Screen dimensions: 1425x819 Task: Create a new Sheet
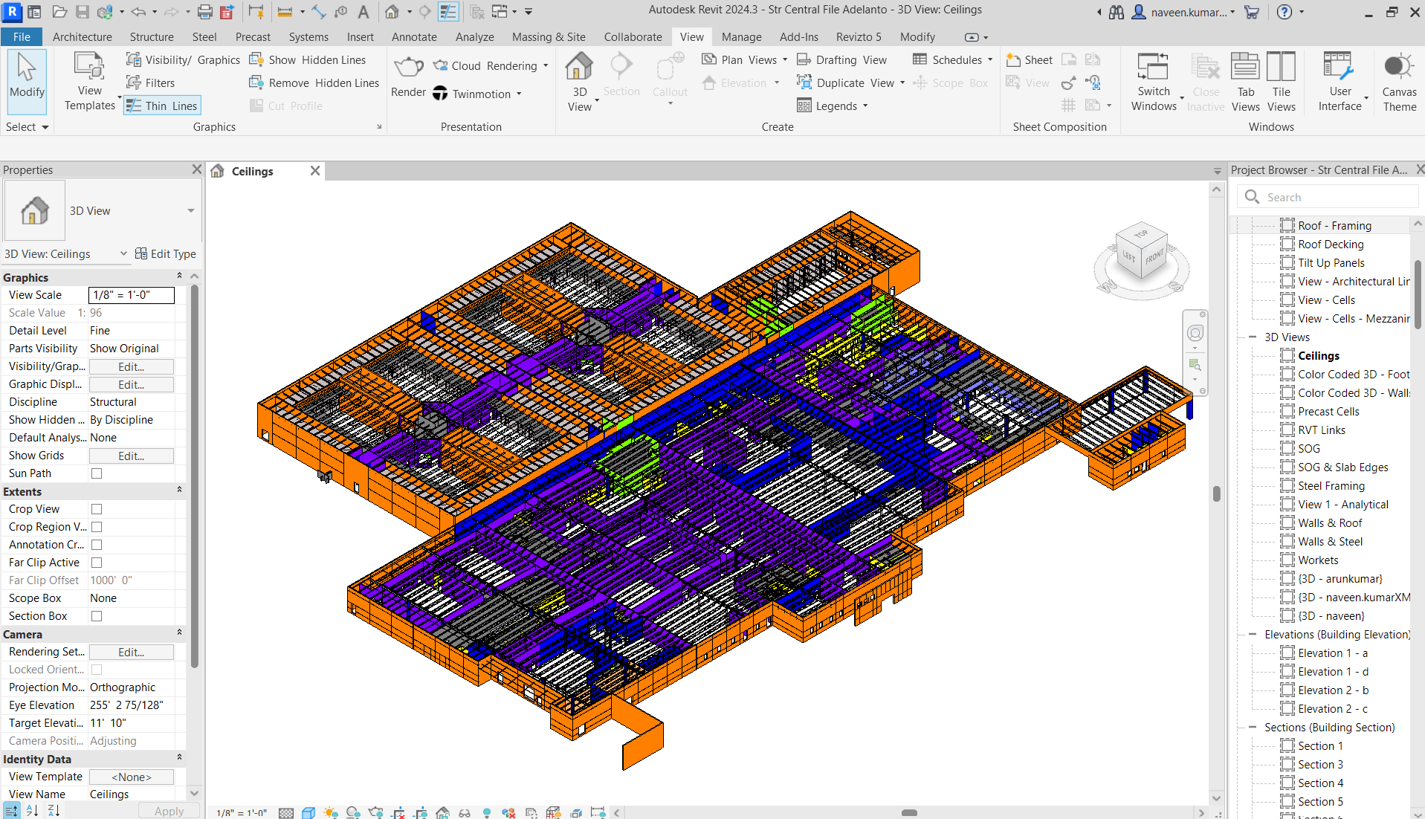click(x=1029, y=60)
